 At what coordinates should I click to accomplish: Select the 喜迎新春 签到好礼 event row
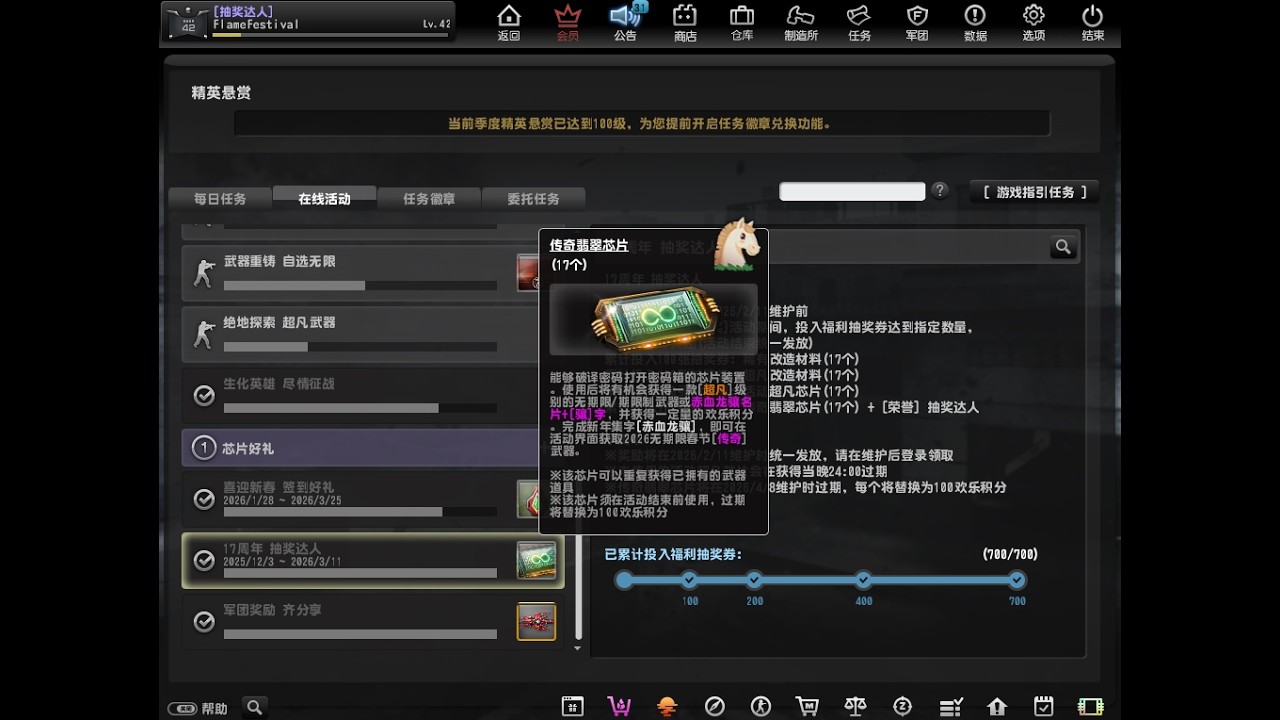[x=362, y=498]
